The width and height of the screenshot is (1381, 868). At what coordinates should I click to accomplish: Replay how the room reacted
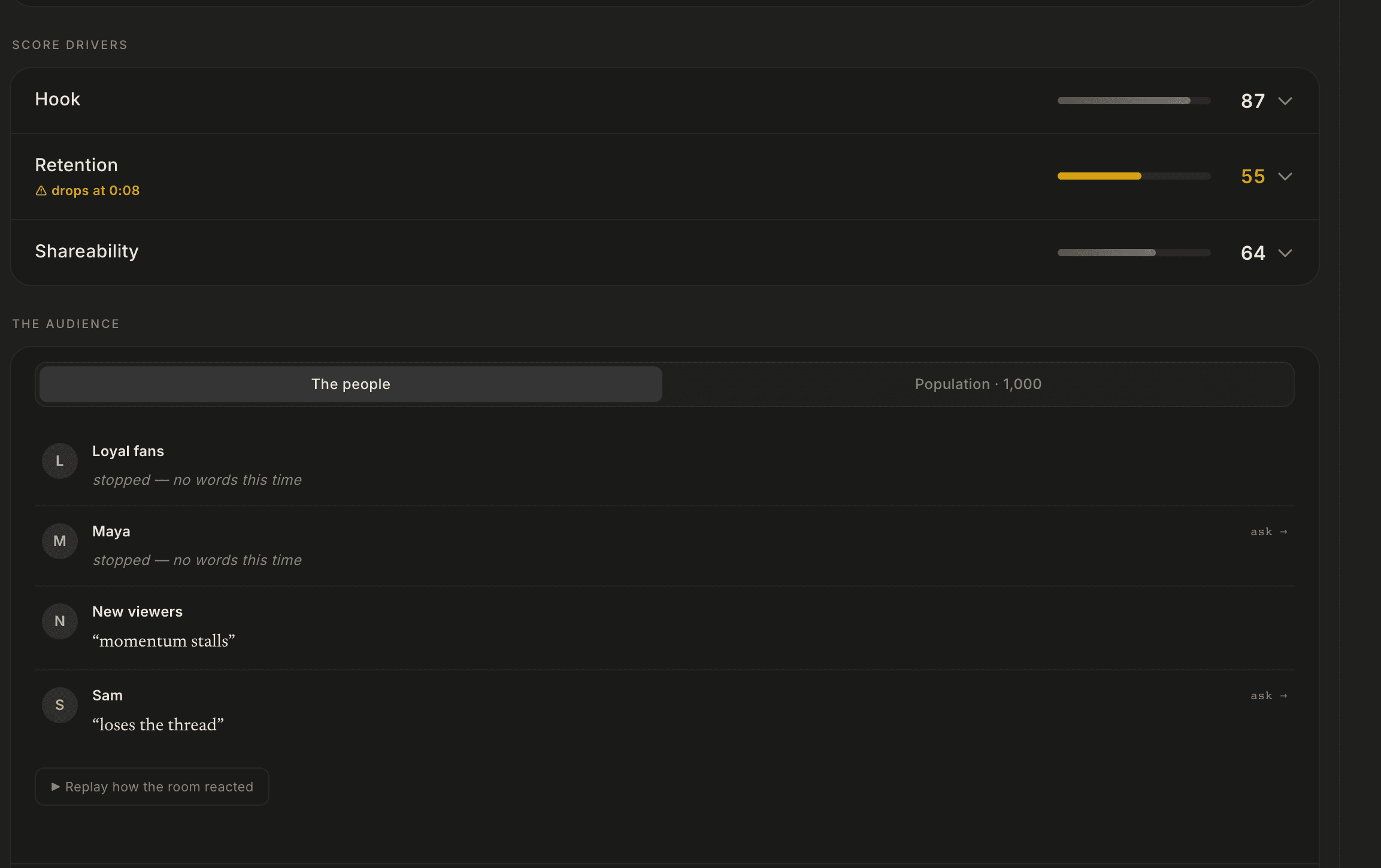tap(152, 787)
